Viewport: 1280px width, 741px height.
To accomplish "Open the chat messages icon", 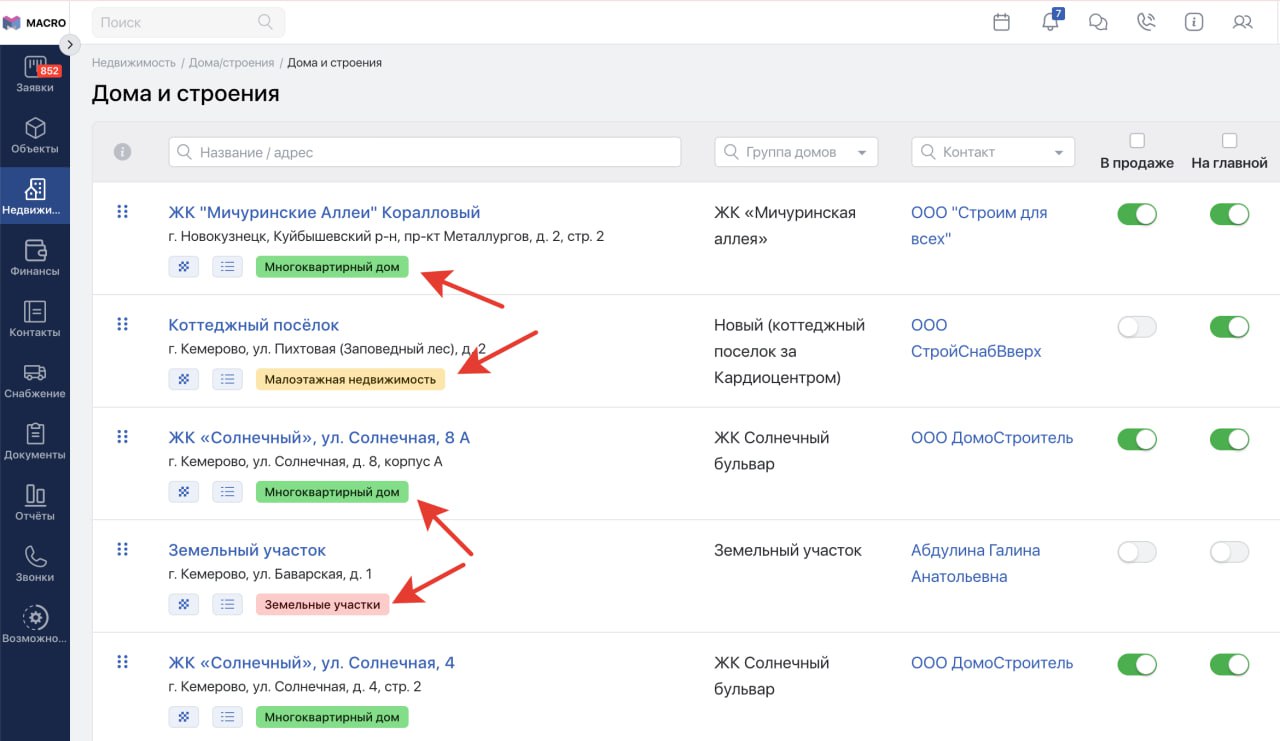I will pyautogui.click(x=1098, y=22).
